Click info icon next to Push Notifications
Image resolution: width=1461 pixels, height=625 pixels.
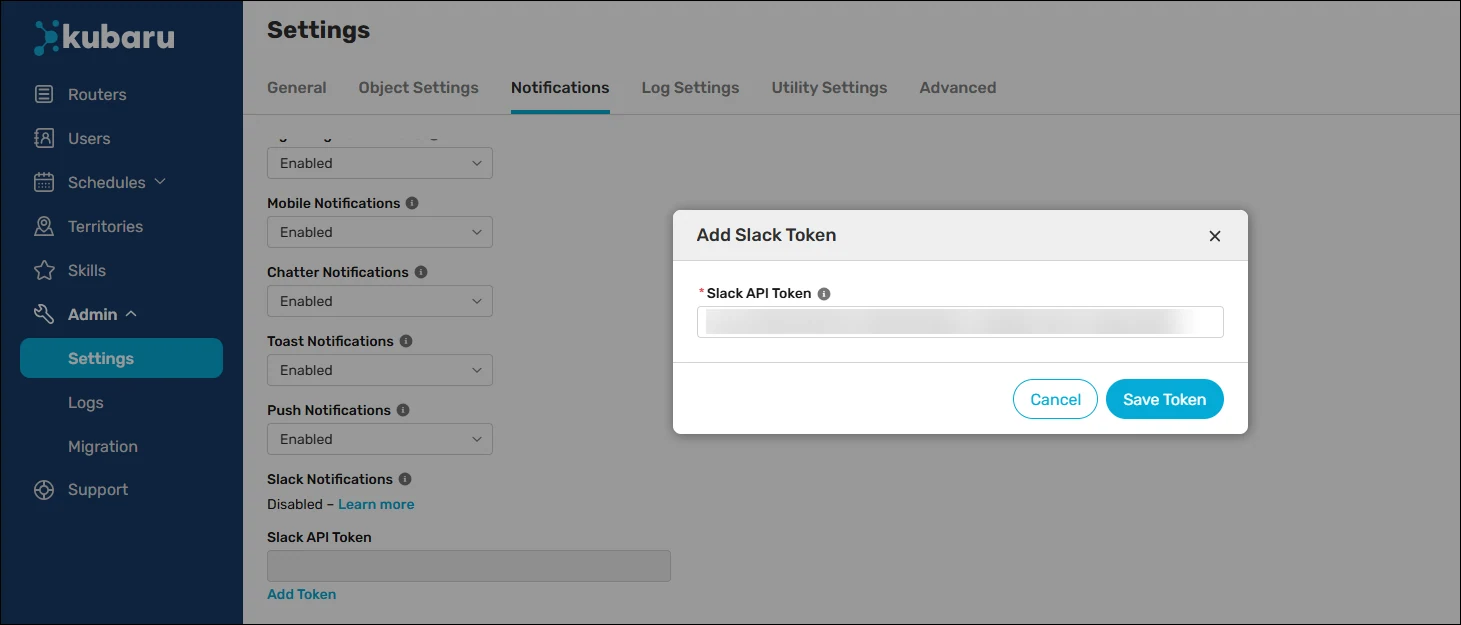pyautogui.click(x=403, y=410)
